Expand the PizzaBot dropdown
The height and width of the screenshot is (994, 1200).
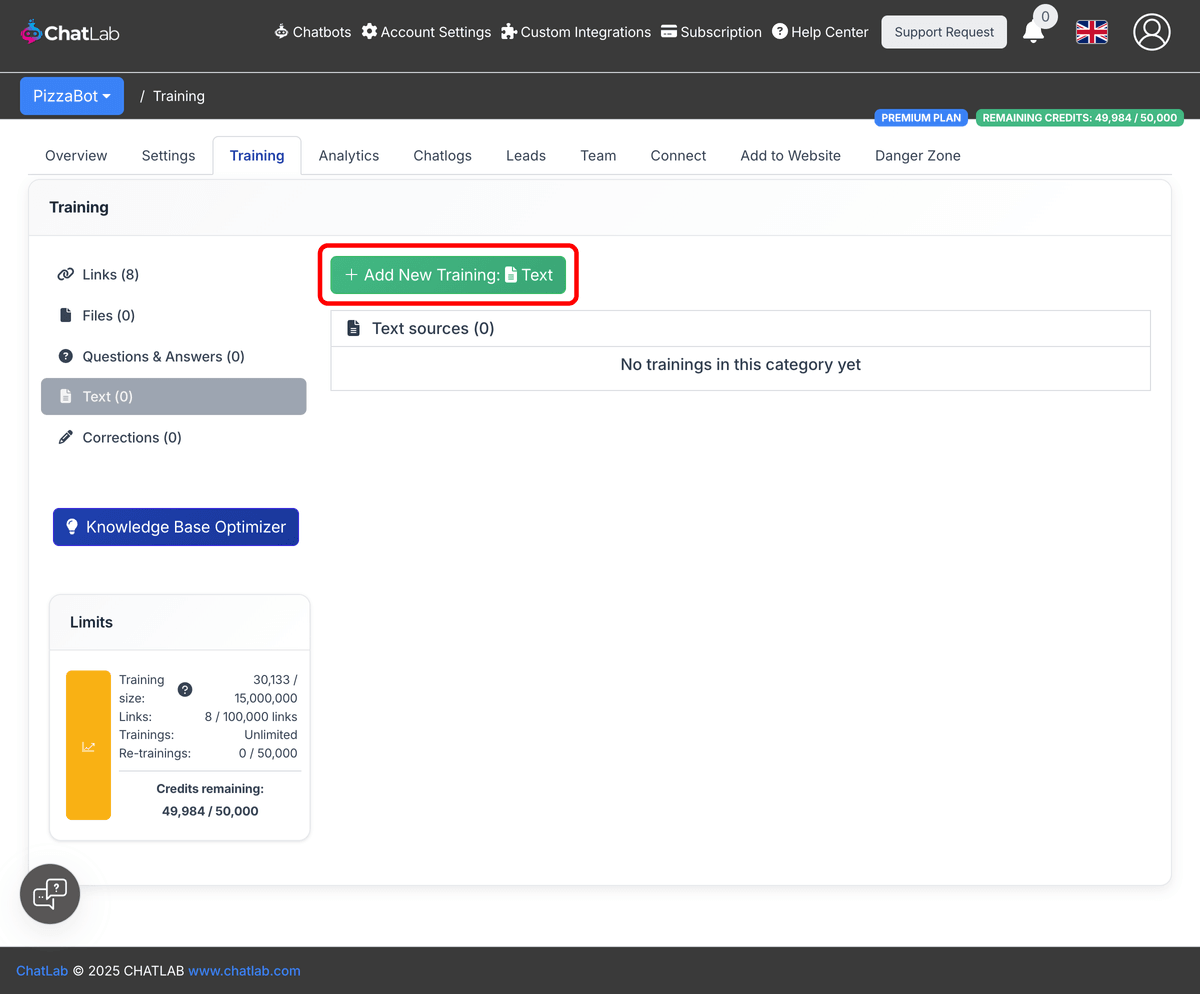tap(72, 96)
